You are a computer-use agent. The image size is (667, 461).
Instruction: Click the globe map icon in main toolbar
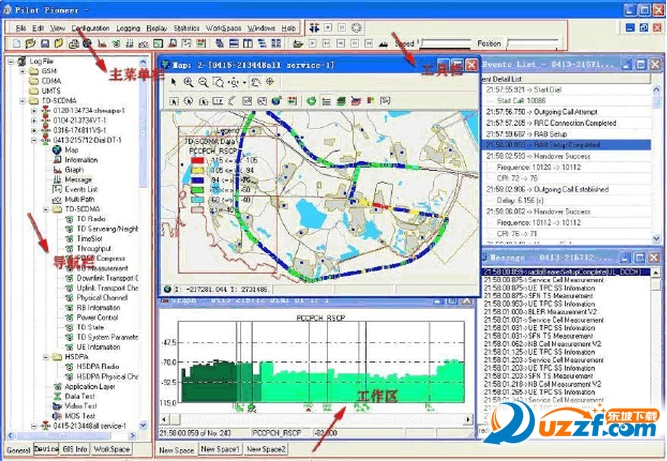[x=87, y=43]
